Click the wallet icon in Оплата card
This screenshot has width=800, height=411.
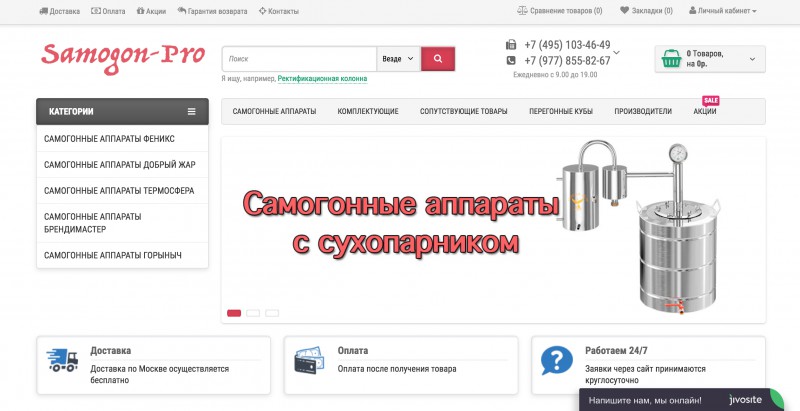309,361
